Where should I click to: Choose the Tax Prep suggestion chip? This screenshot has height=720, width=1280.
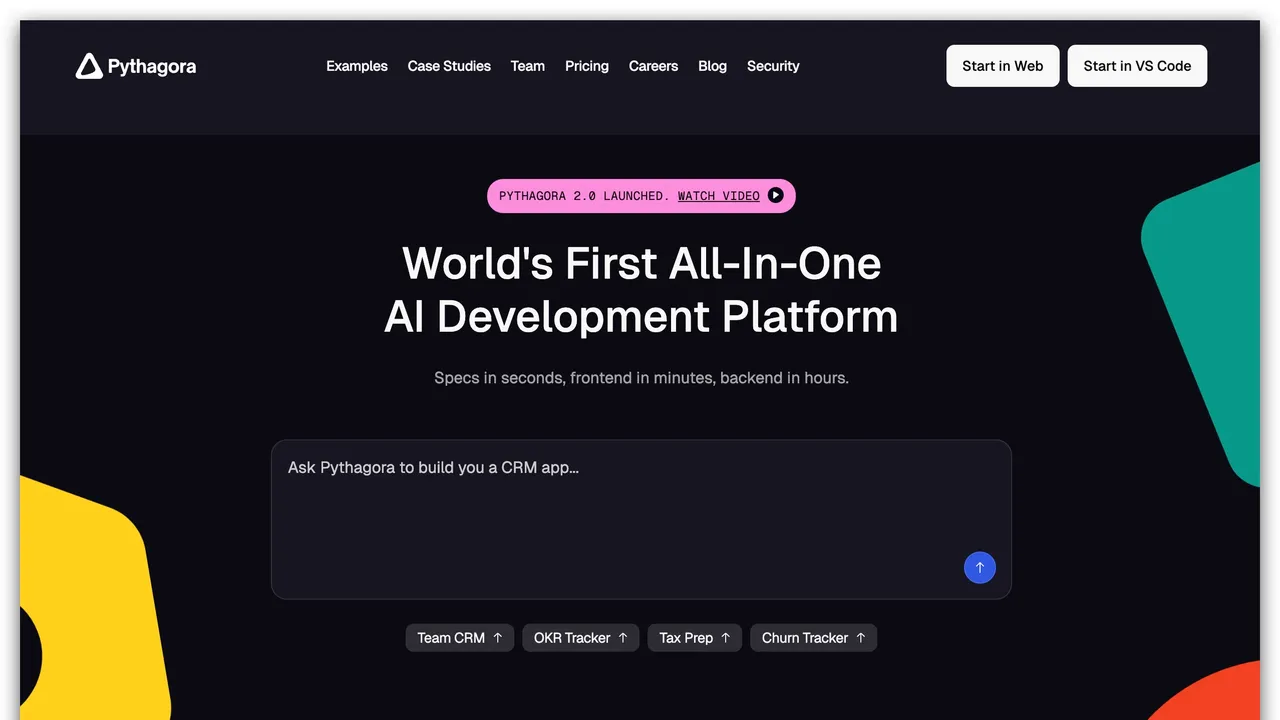coord(695,638)
